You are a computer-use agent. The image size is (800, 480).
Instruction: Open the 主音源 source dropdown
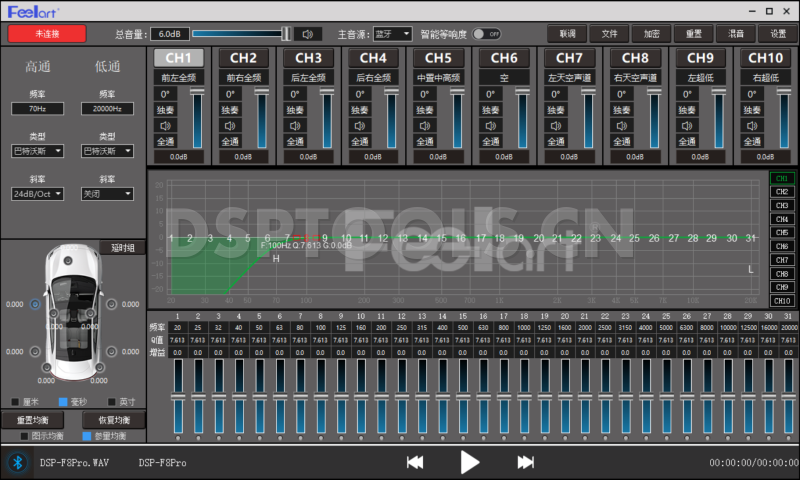[x=392, y=34]
